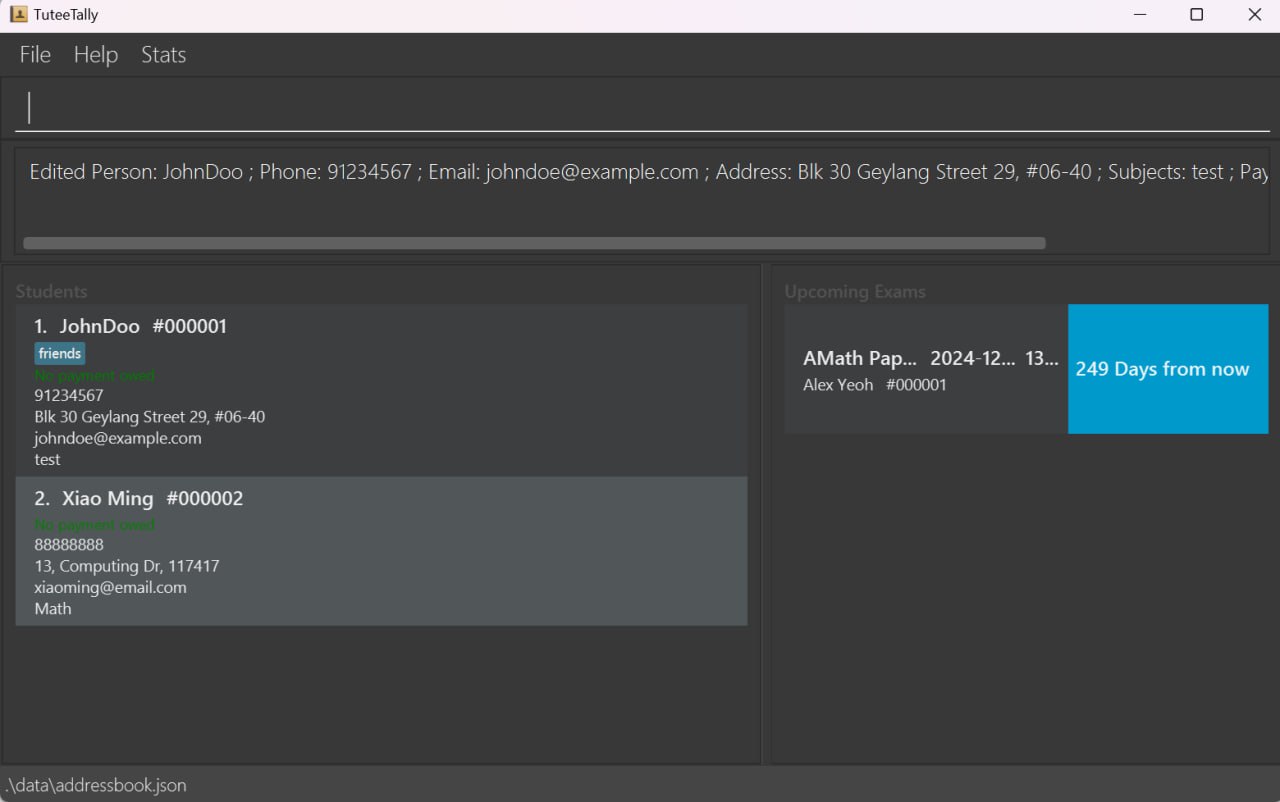Select the JohnDoo student card

tap(380, 390)
